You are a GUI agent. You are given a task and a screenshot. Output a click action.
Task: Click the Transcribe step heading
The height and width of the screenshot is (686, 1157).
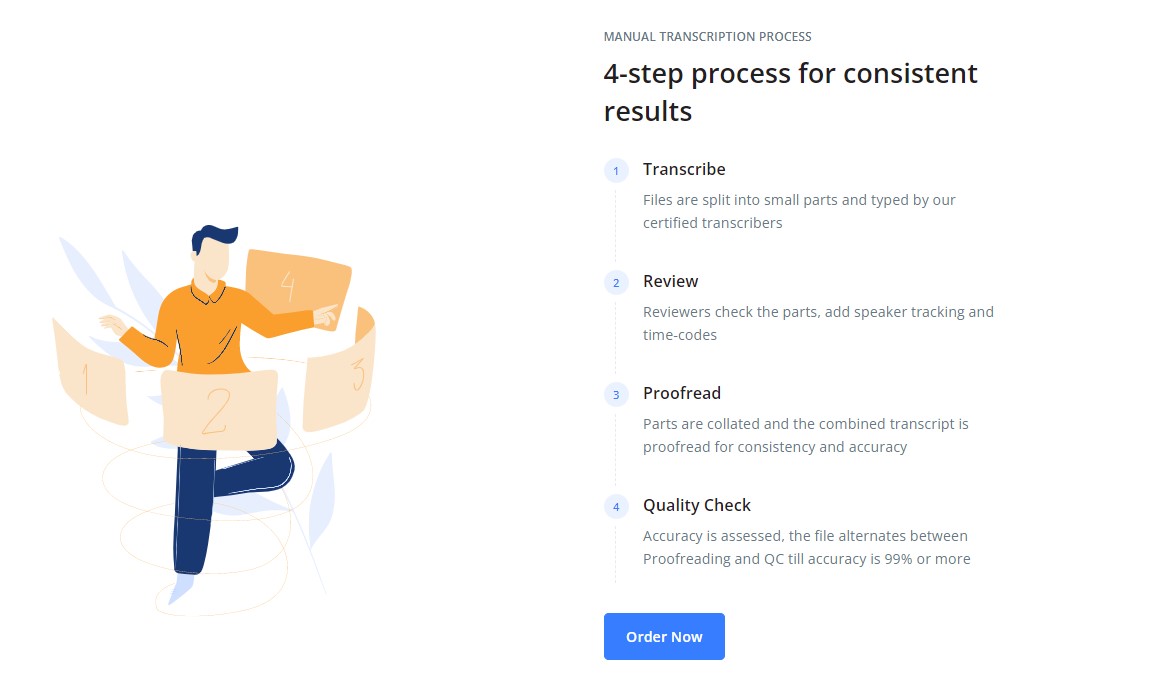pos(684,169)
